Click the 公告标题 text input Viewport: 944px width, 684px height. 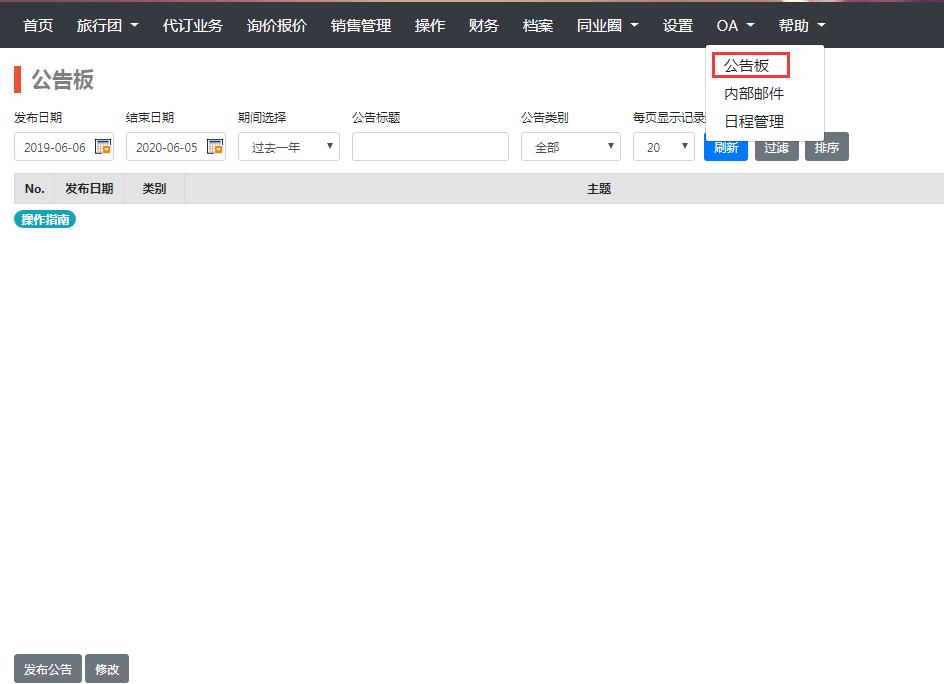click(x=430, y=147)
